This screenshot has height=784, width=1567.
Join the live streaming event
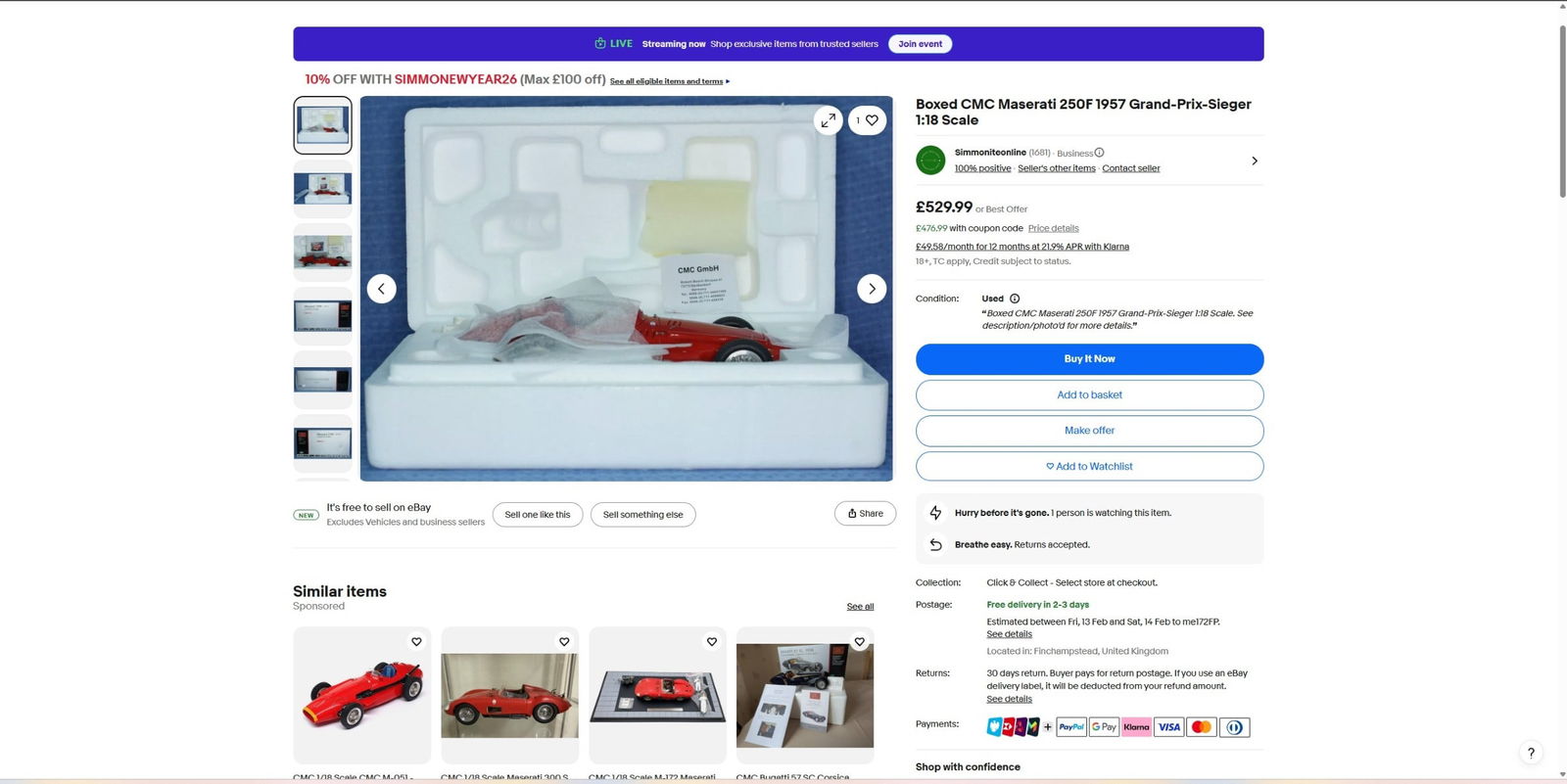coord(920,44)
